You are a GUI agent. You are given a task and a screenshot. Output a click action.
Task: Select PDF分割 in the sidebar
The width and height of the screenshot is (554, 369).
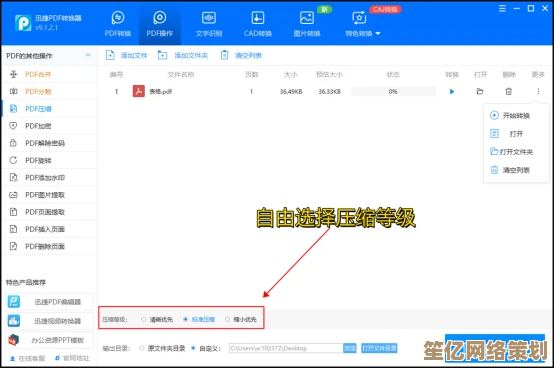coord(49,92)
